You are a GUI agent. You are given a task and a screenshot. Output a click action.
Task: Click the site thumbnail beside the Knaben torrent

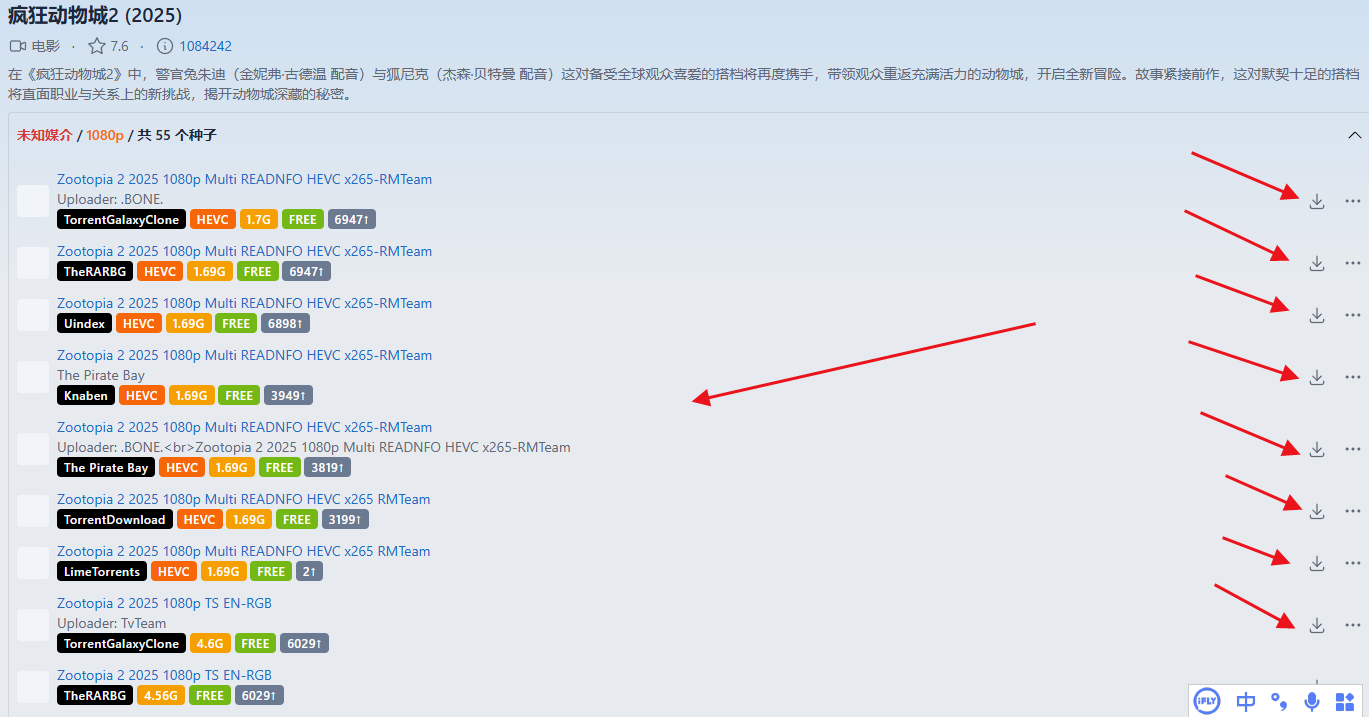click(33, 377)
